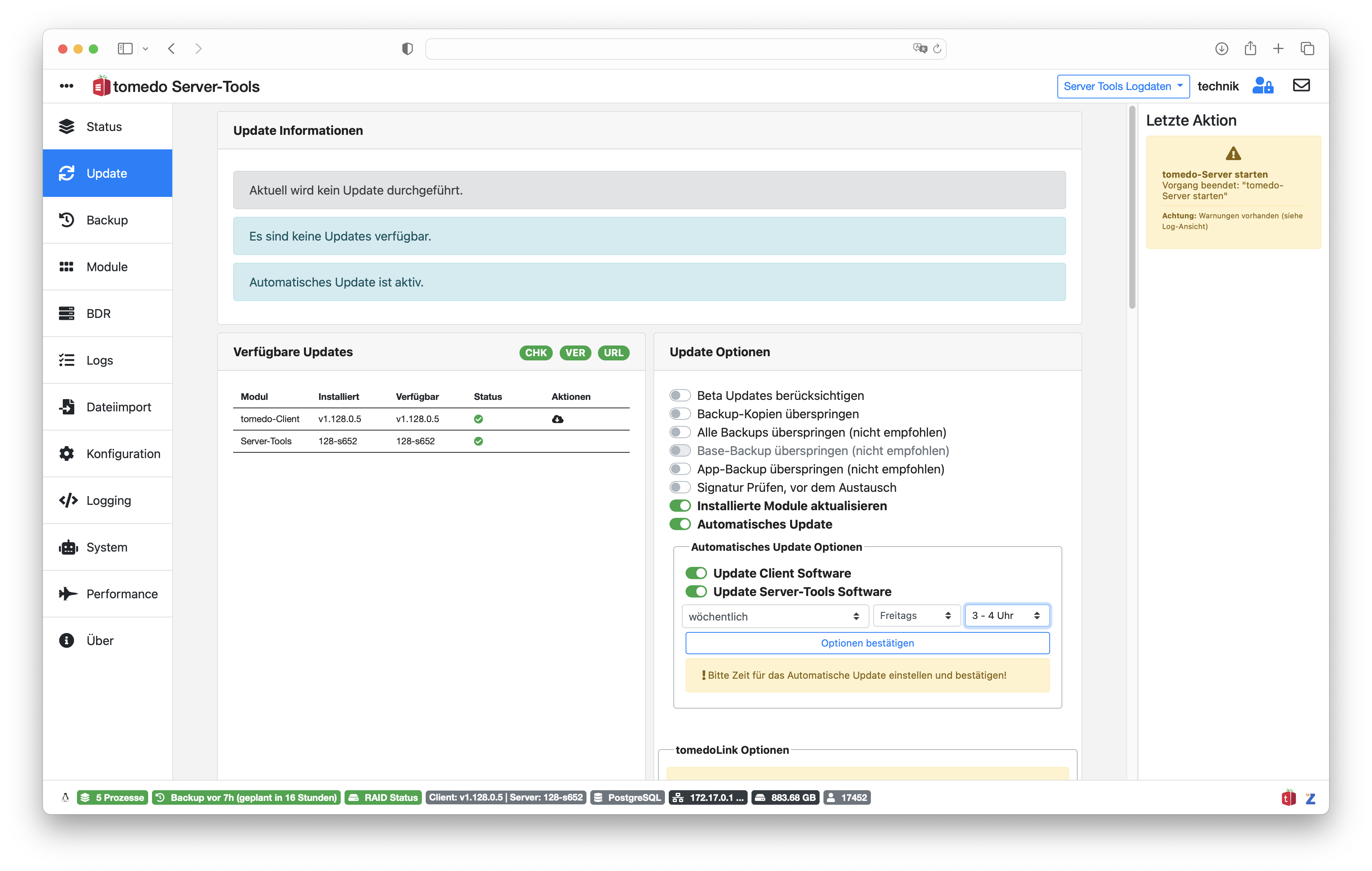The image size is (1372, 871).
Task: Open Module in the sidebar
Action: coord(108,267)
